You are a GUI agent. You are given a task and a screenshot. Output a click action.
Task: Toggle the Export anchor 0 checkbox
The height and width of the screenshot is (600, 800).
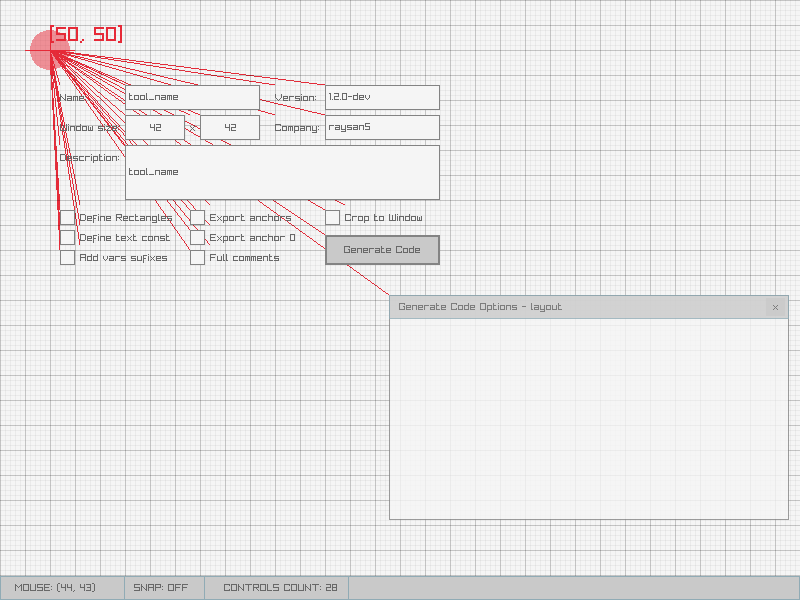(x=198, y=238)
